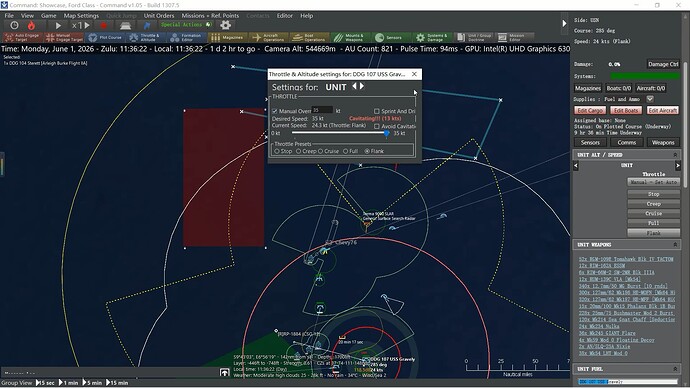Enable the Avoid Cavitation checkbox

click(377, 126)
